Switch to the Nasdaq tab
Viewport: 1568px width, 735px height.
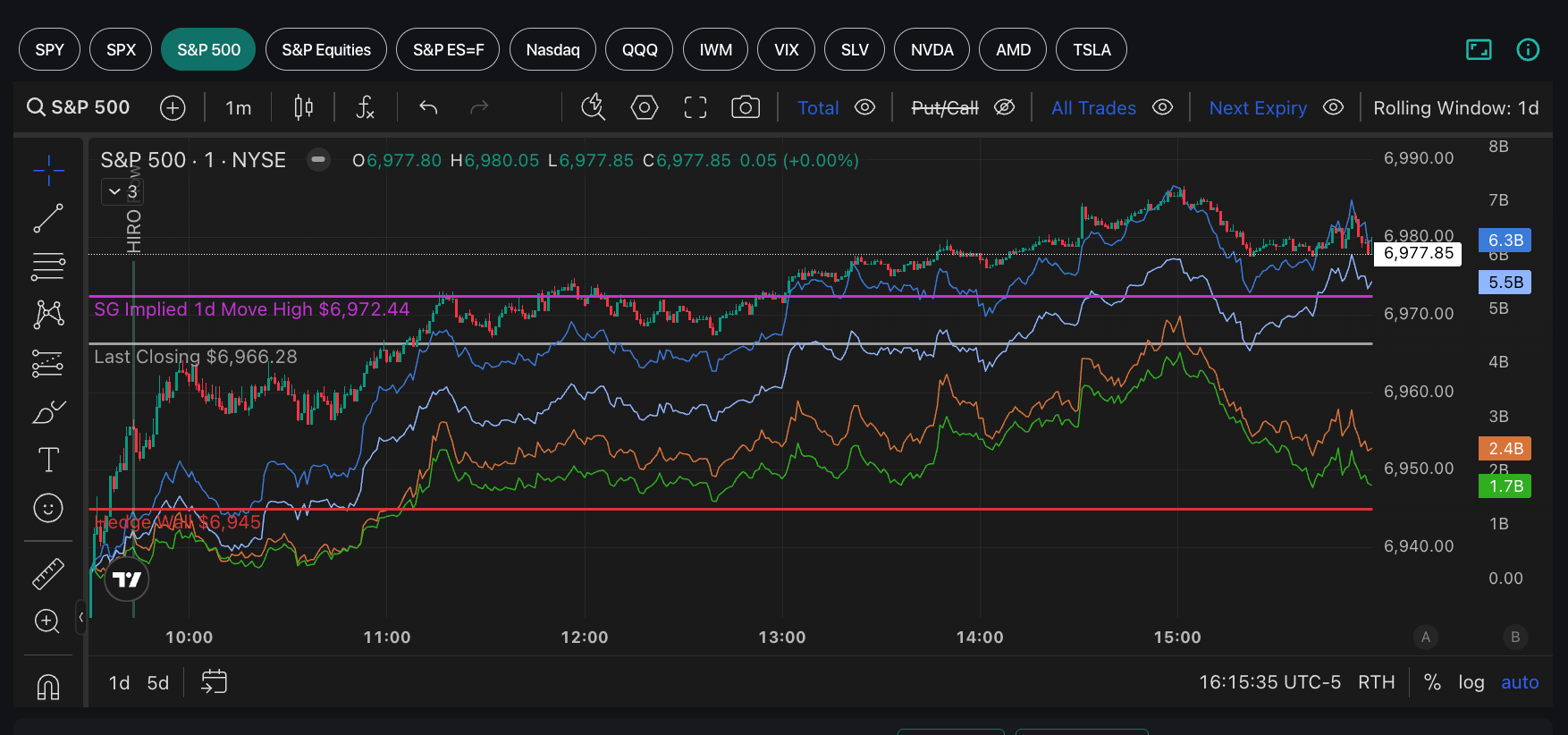552,49
